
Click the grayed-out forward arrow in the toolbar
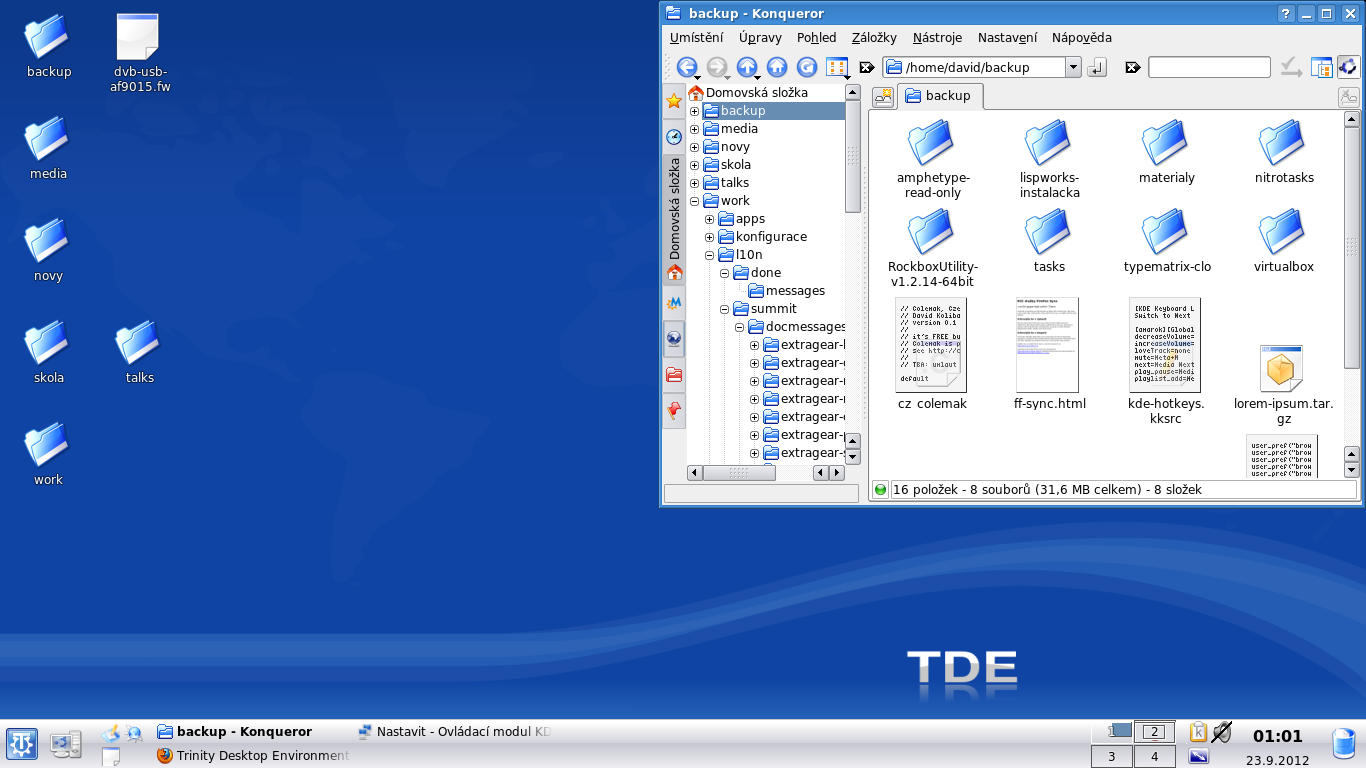(717, 67)
